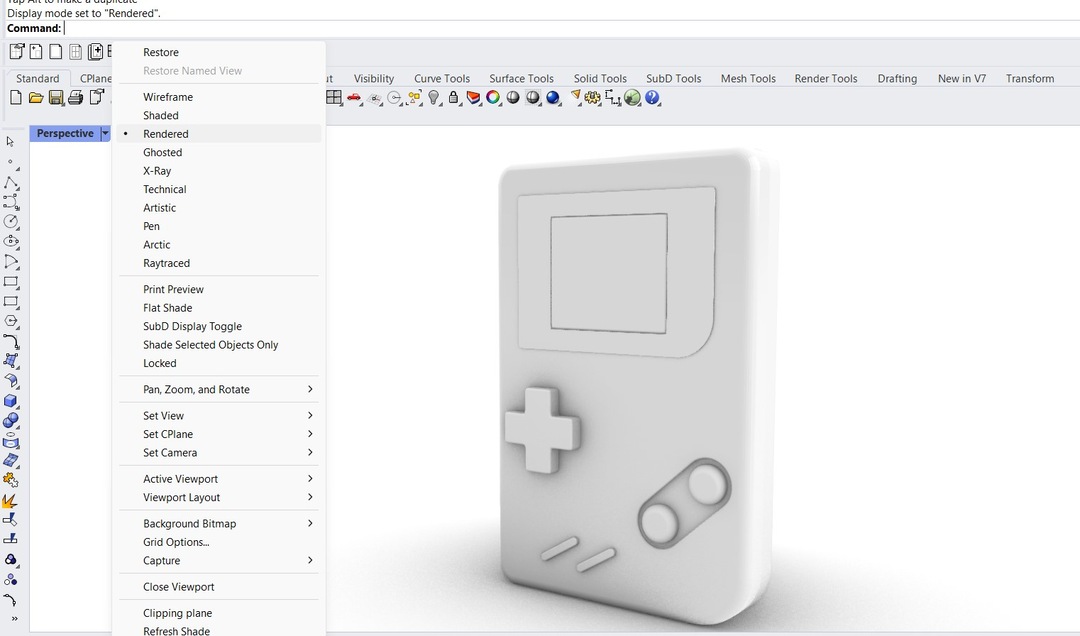Expand the Viewport Layout submenu
Image resolution: width=1080 pixels, height=636 pixels.
click(219, 497)
